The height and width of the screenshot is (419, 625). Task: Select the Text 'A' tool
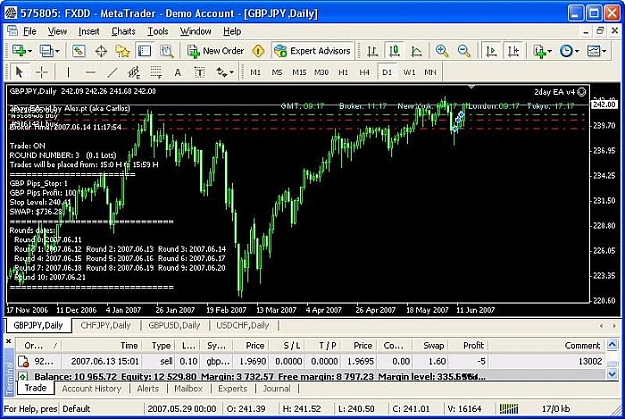(x=178, y=72)
